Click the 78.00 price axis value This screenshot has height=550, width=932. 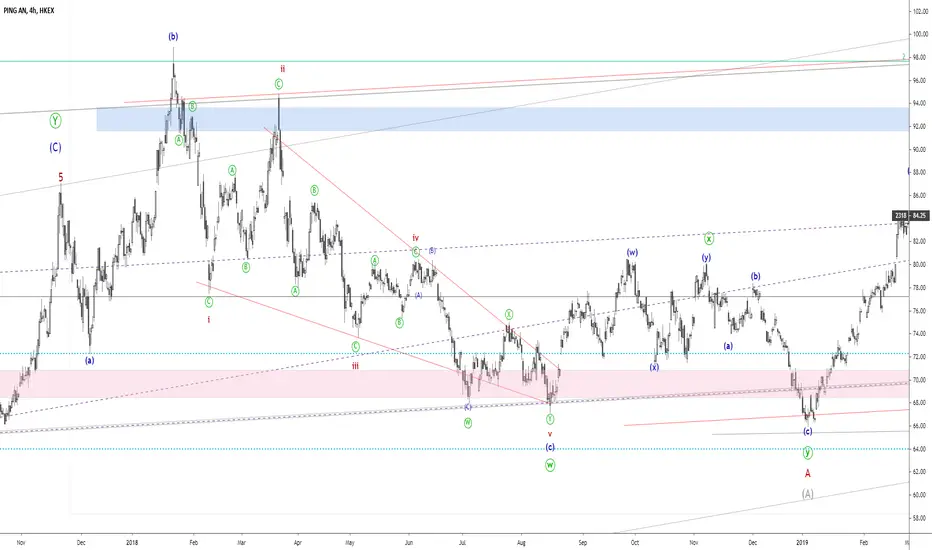tap(920, 288)
